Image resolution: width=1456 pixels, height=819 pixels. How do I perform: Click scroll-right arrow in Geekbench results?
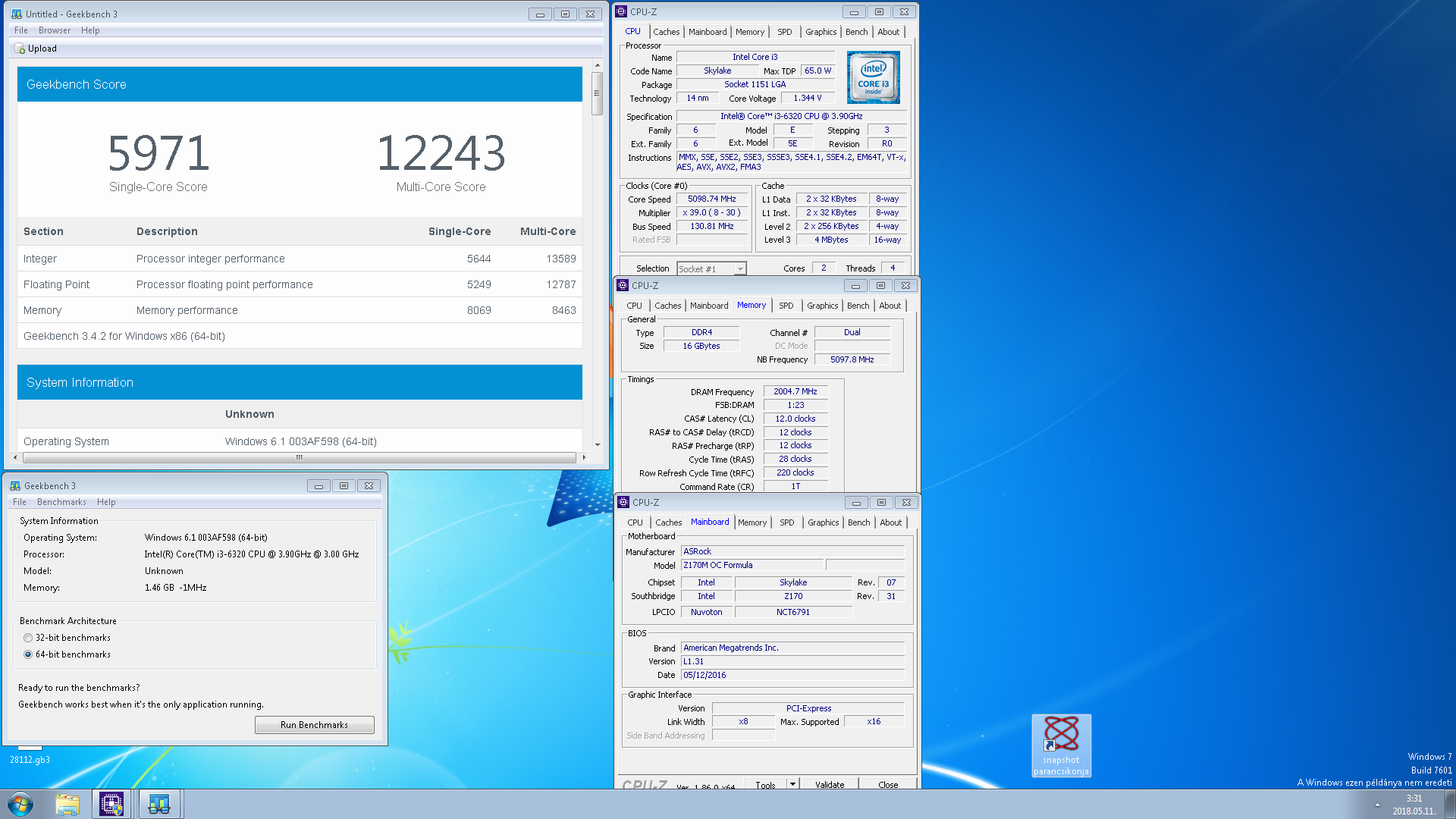click(x=584, y=457)
